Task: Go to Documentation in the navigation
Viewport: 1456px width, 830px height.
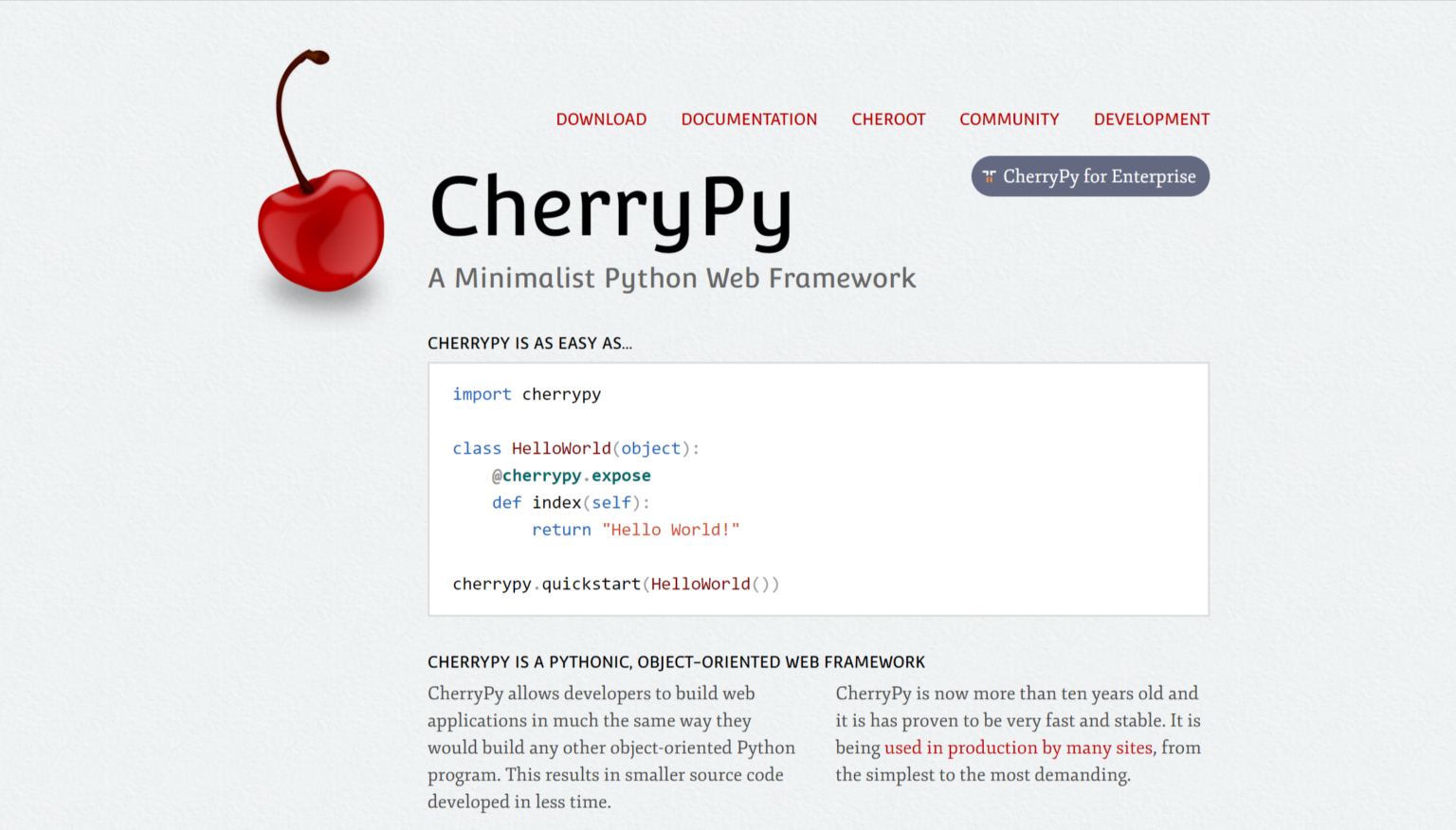Action: [x=749, y=119]
